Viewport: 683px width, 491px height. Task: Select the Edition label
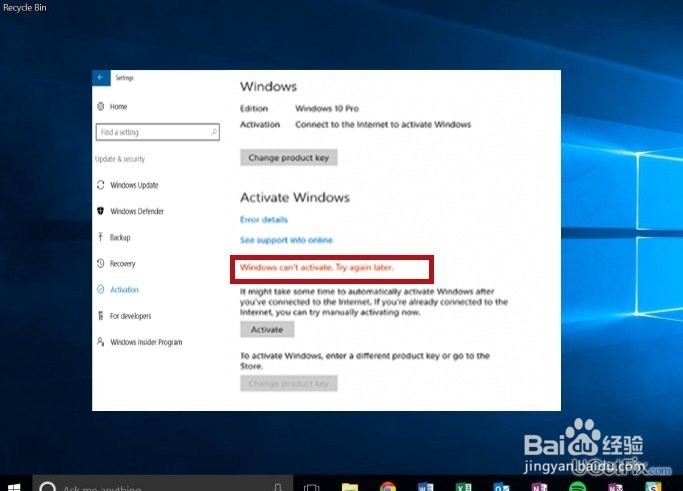tap(254, 108)
